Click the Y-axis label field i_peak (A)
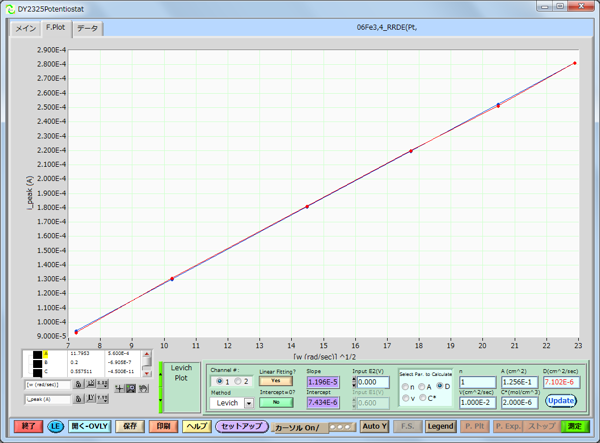This screenshot has height=443, width=600. tap(48, 399)
